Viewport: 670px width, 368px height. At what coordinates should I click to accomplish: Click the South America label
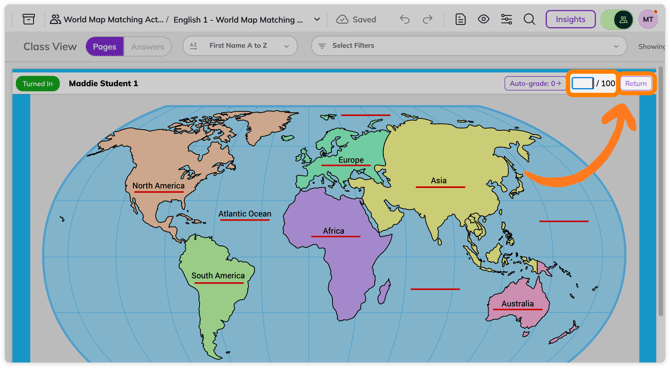pos(218,276)
